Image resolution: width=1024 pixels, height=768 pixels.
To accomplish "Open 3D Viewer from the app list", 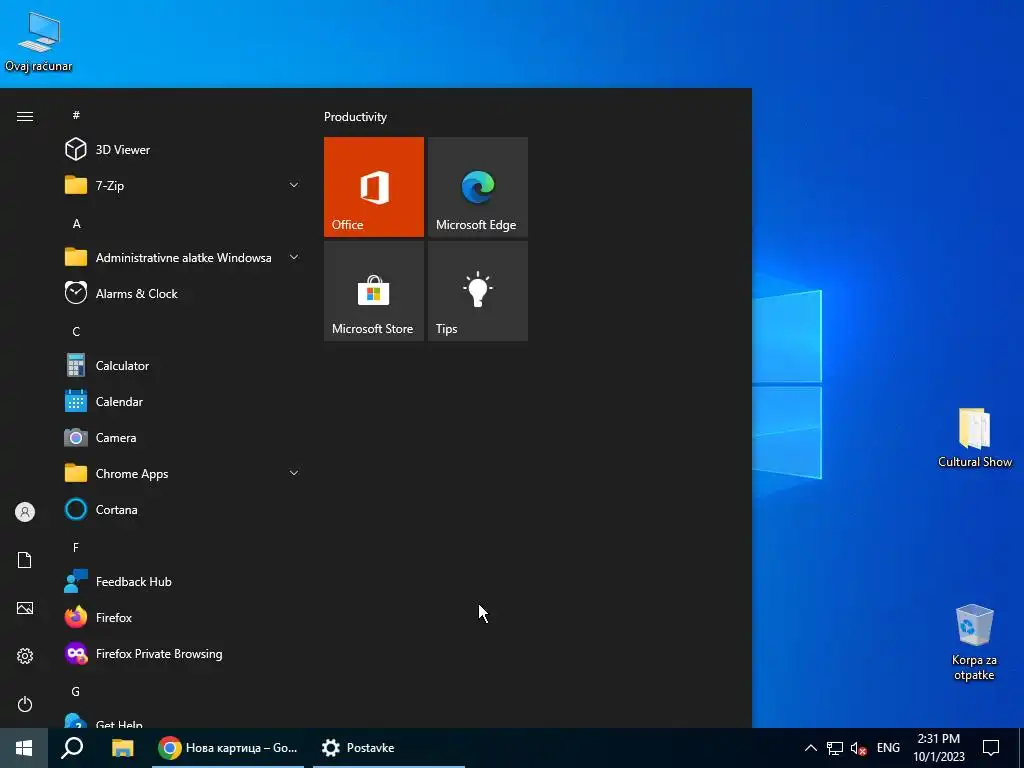I will (183, 150).
